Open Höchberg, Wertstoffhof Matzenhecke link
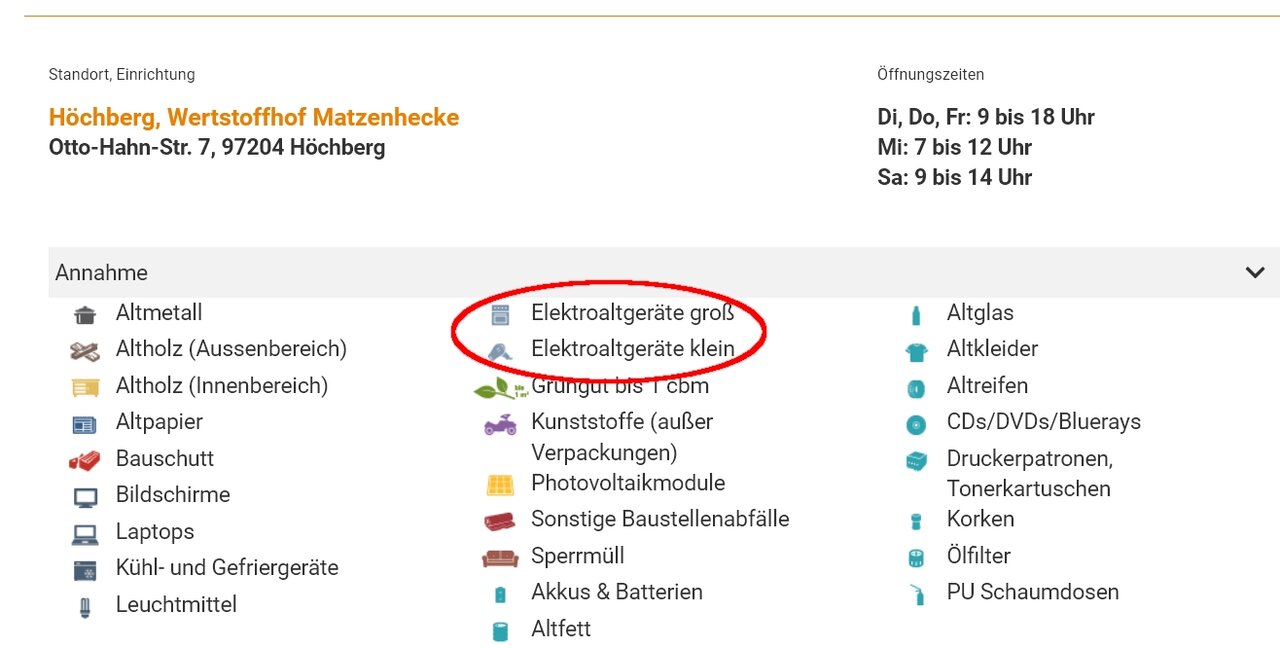The image size is (1280, 648). [254, 117]
